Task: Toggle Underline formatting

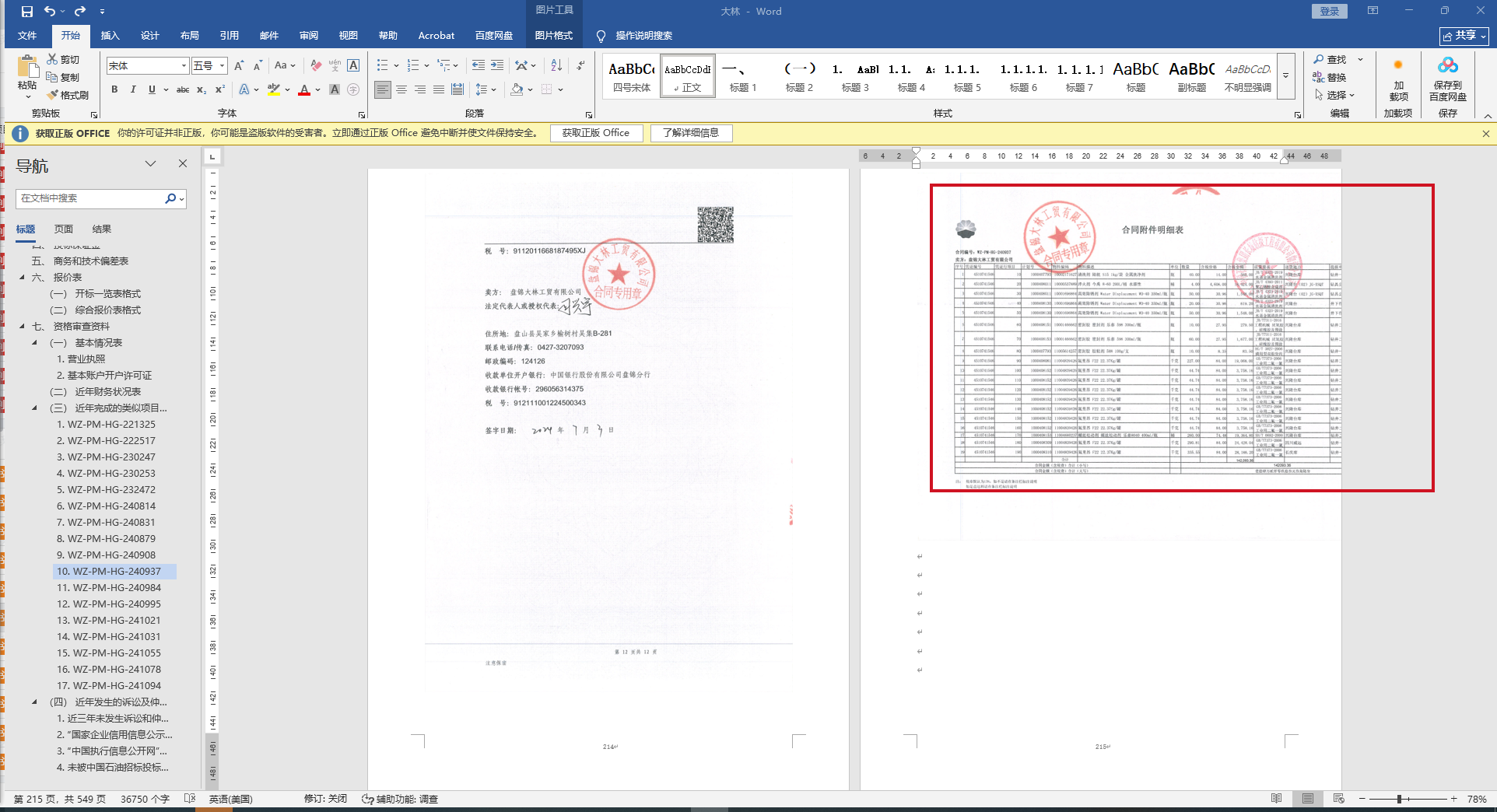Action: (x=152, y=89)
